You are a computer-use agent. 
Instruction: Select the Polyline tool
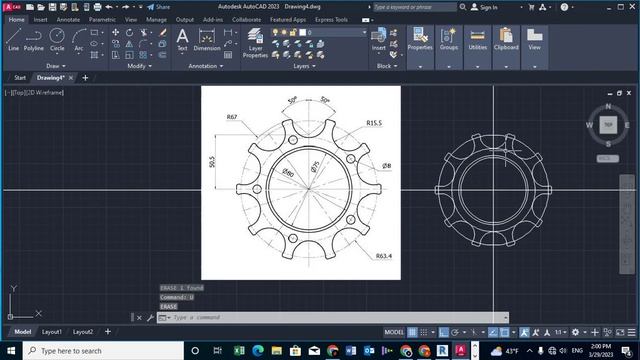pyautogui.click(x=33, y=40)
